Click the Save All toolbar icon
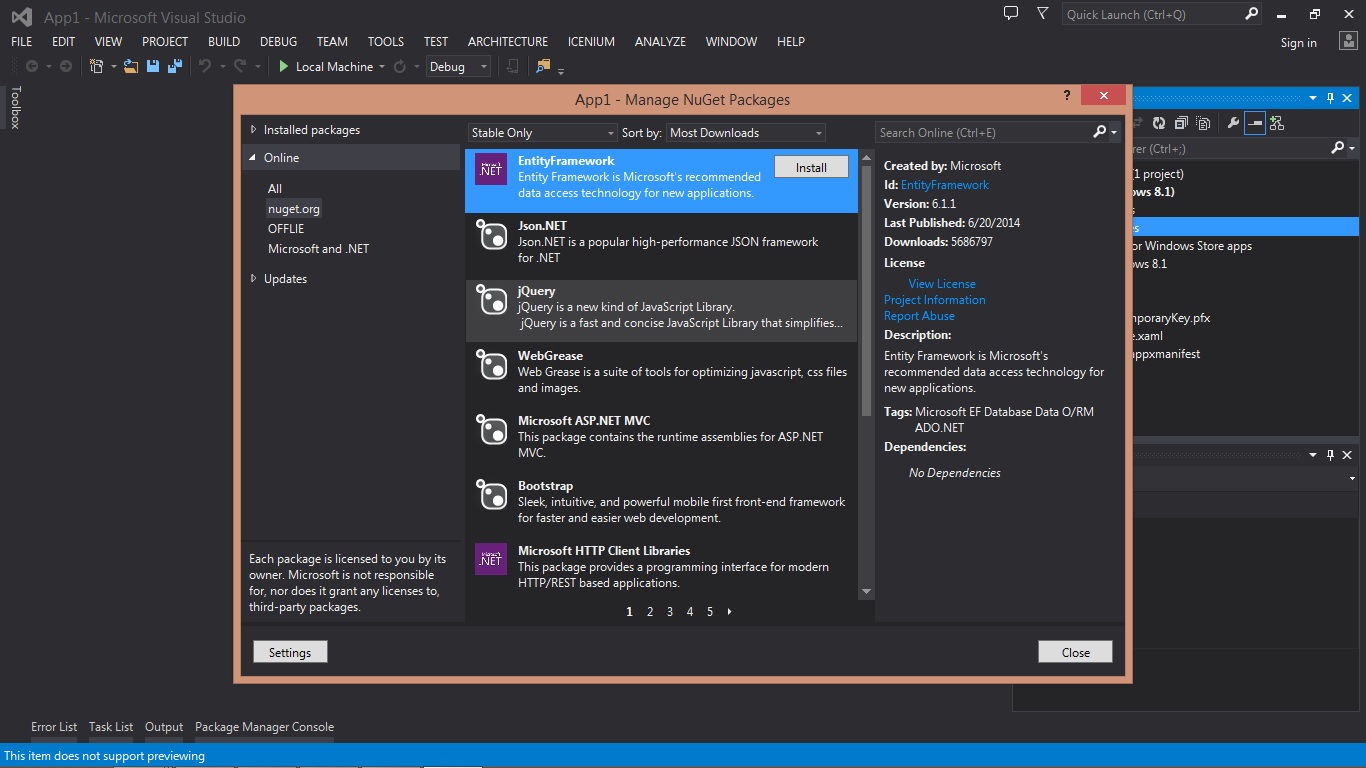1366x768 pixels. [x=175, y=66]
